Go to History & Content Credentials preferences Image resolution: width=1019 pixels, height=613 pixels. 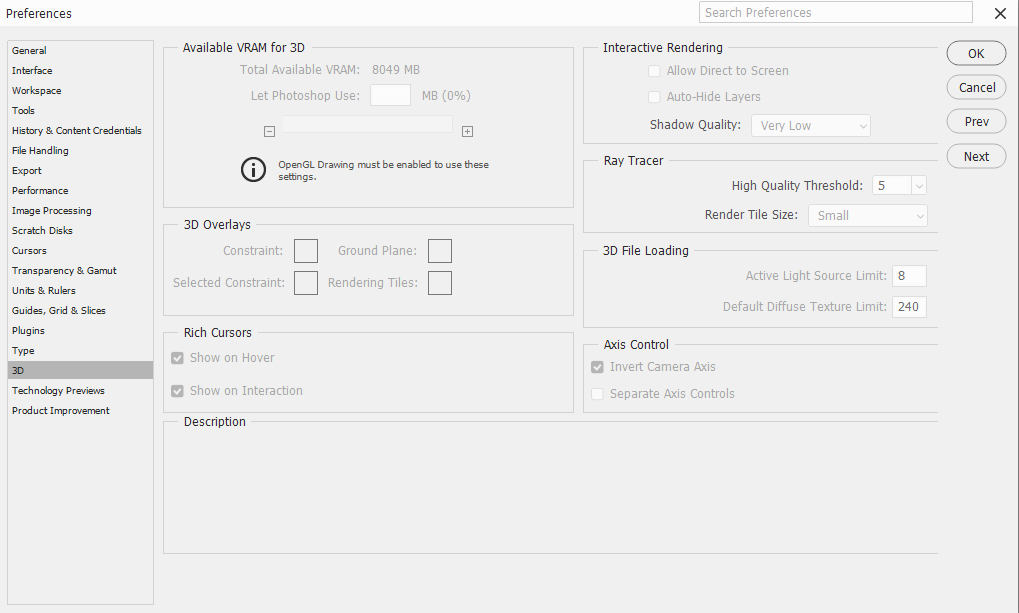tap(81, 131)
